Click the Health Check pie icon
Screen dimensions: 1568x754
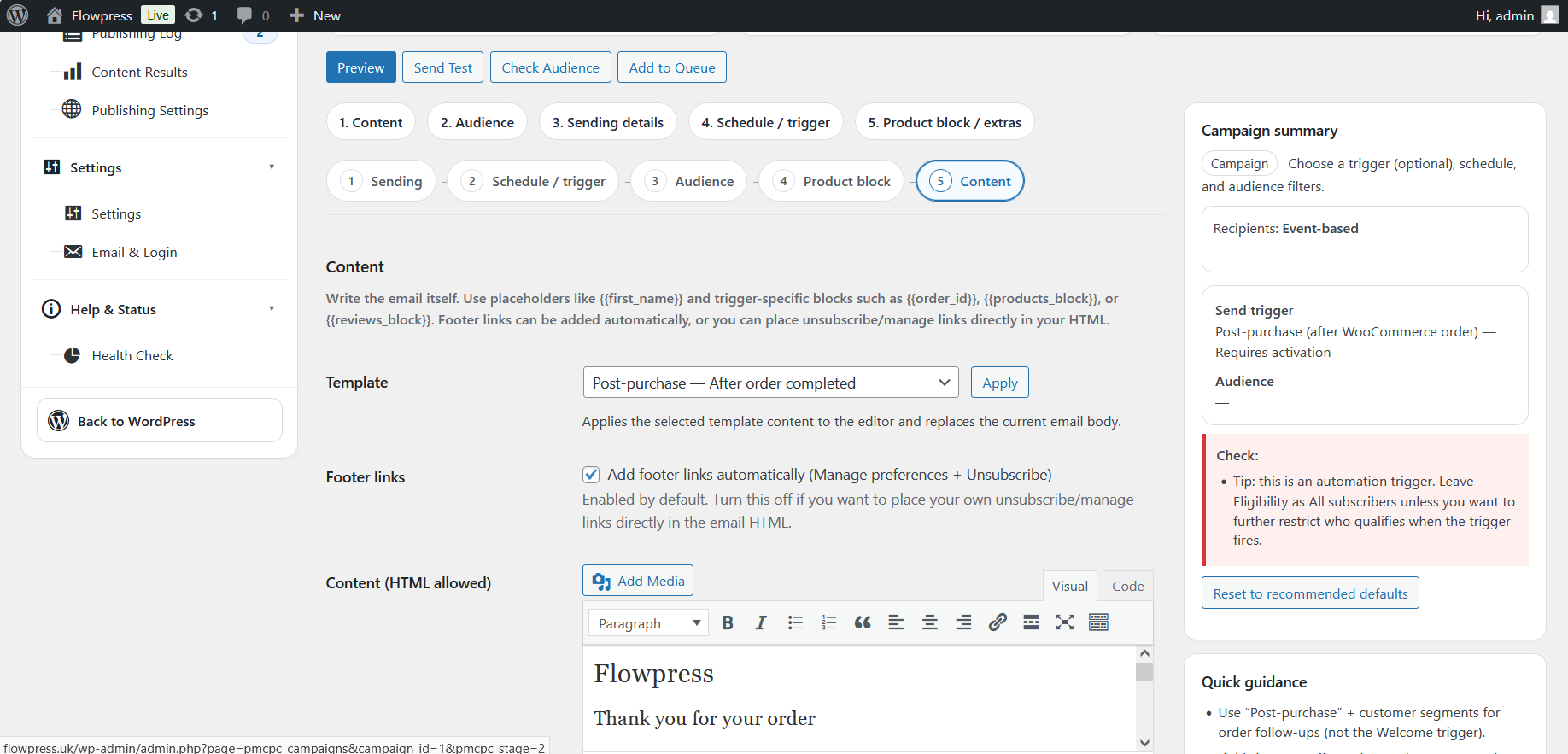pyautogui.click(x=73, y=355)
